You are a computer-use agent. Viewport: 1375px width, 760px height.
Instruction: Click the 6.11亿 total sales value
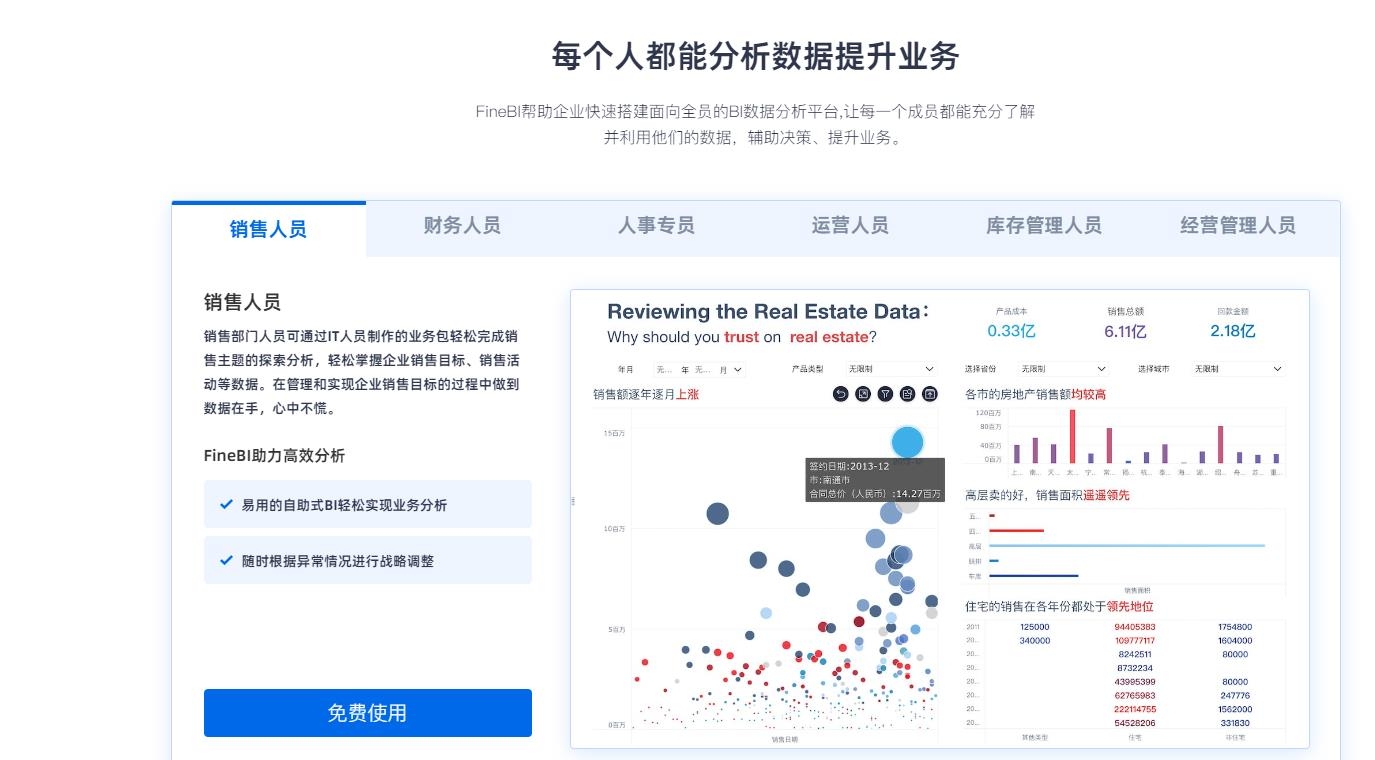1125,331
